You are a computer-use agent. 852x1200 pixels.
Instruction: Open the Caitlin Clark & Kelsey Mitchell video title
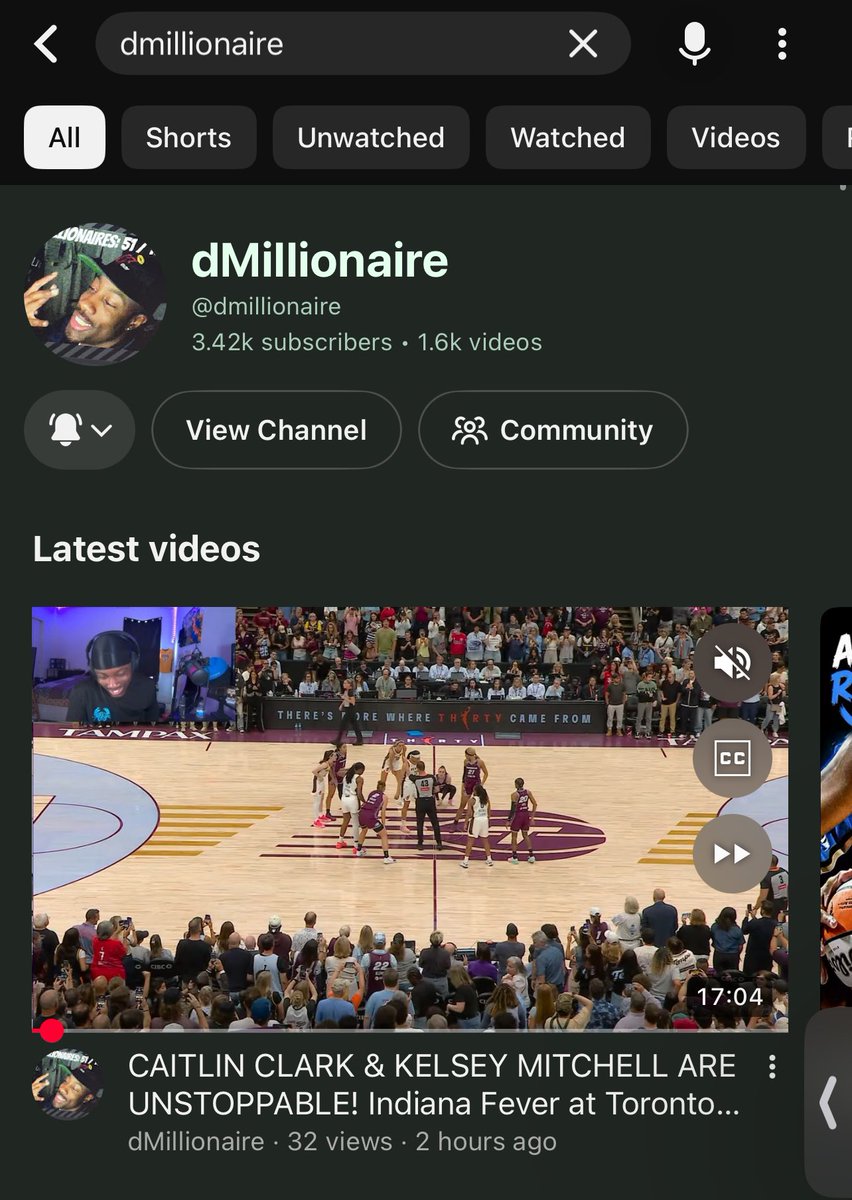pyautogui.click(x=434, y=1085)
